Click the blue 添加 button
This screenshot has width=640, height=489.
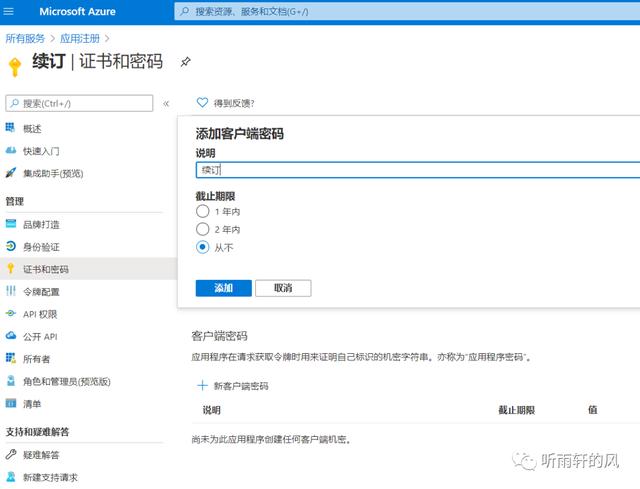(x=224, y=288)
